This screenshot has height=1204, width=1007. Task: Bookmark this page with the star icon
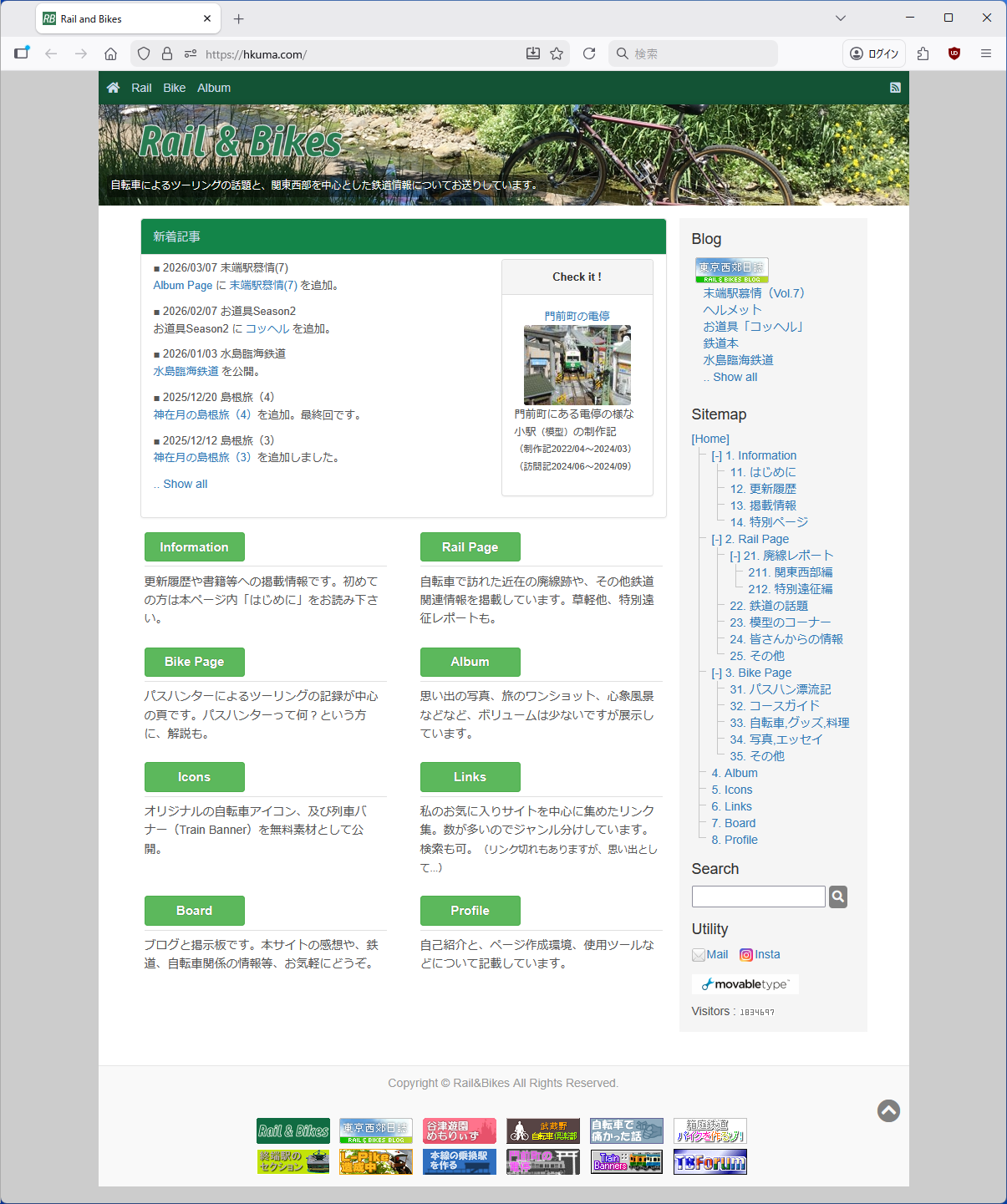[557, 53]
